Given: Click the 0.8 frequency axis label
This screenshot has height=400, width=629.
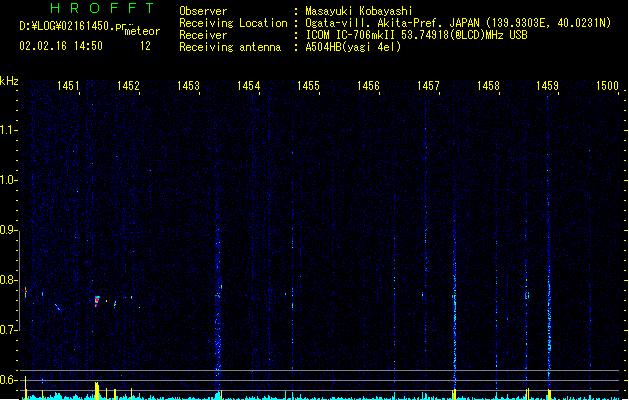Looking at the screenshot, I should (8, 280).
